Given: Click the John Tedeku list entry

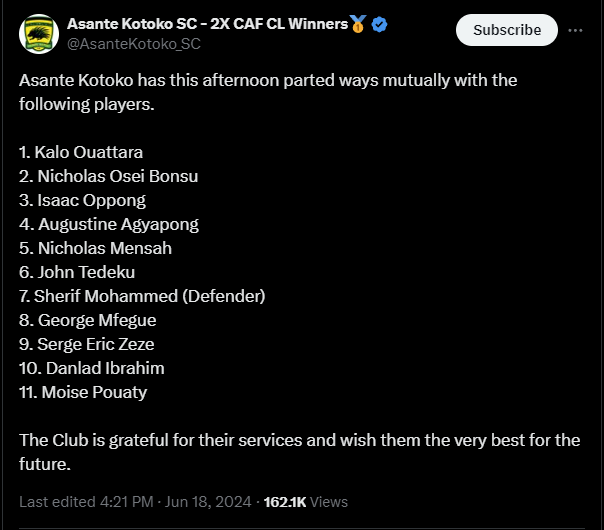Looking at the screenshot, I should pyautogui.click(x=77, y=272).
